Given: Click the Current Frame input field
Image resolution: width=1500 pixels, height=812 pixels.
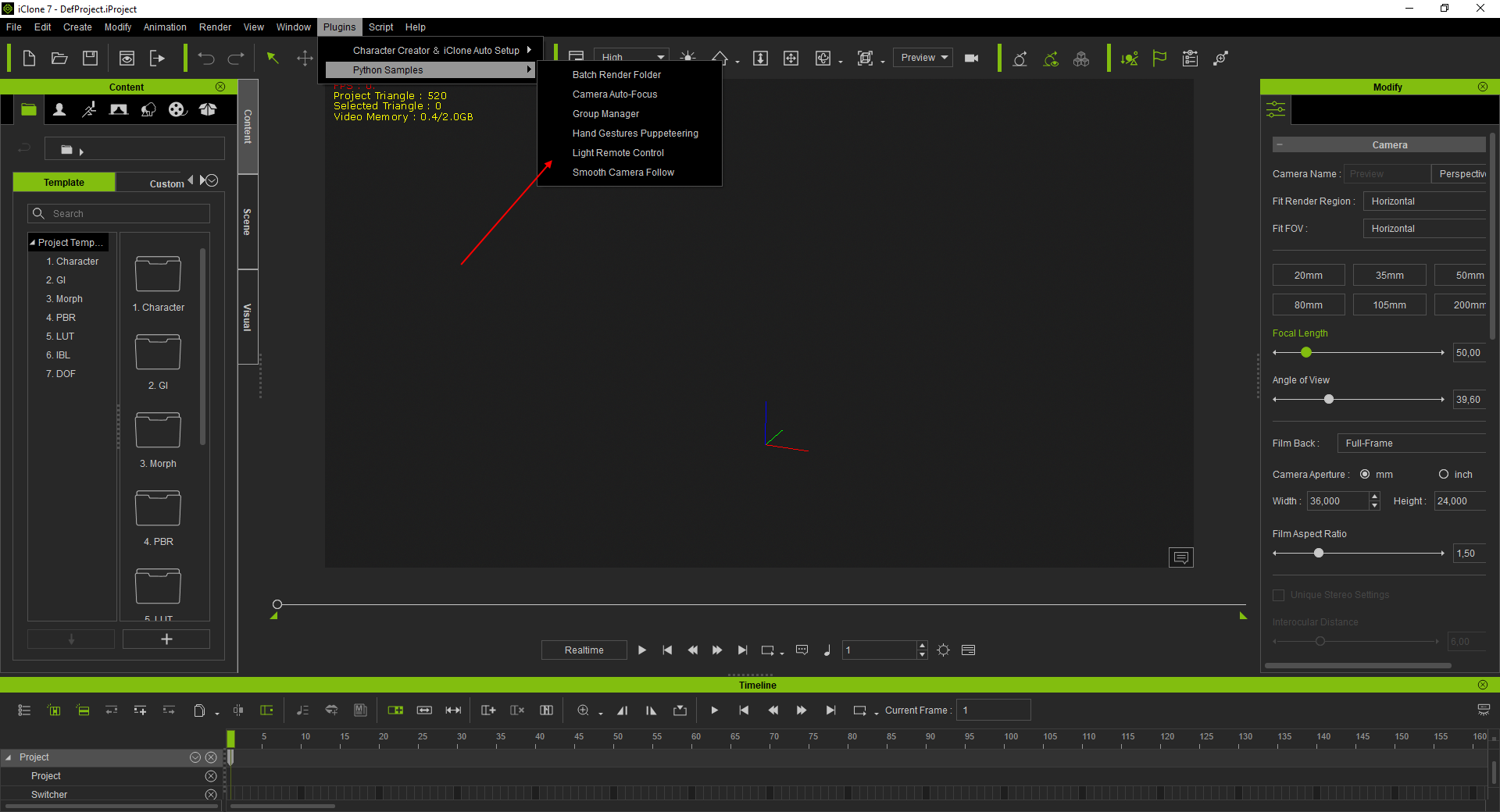Looking at the screenshot, I should pyautogui.click(x=993, y=710).
